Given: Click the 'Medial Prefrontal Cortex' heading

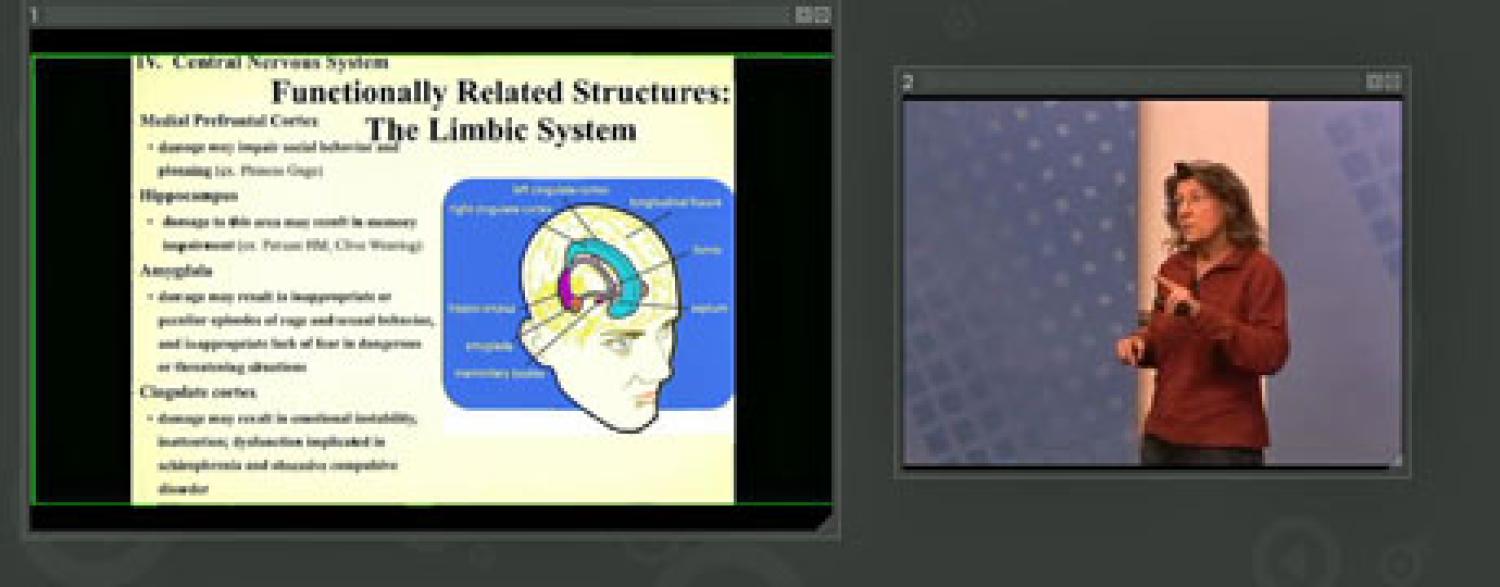Looking at the screenshot, I should 229,120.
